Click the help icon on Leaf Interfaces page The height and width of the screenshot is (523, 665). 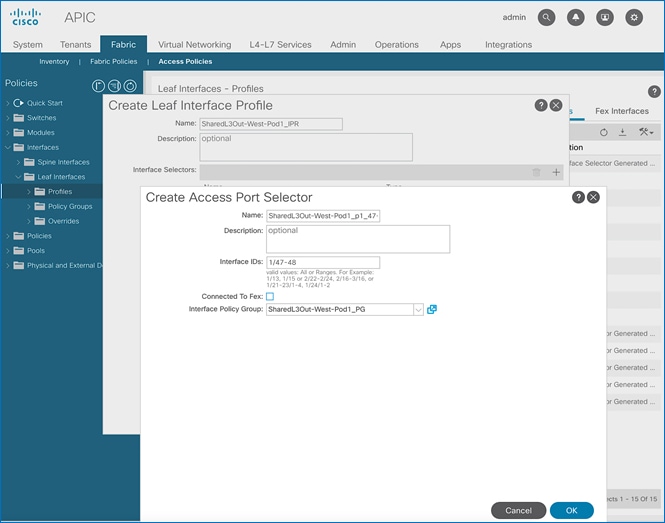click(x=654, y=91)
